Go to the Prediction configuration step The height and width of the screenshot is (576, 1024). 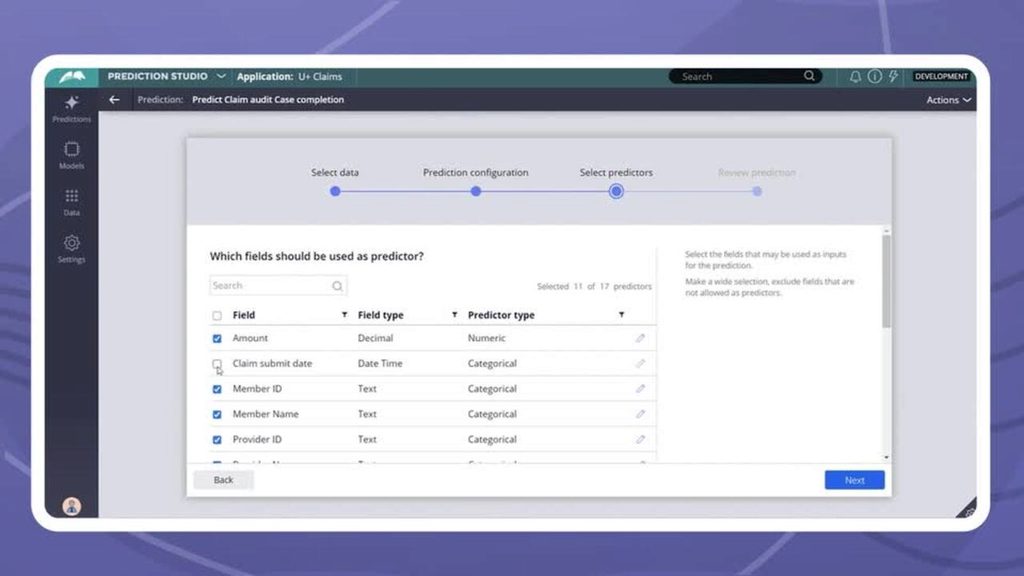click(475, 191)
